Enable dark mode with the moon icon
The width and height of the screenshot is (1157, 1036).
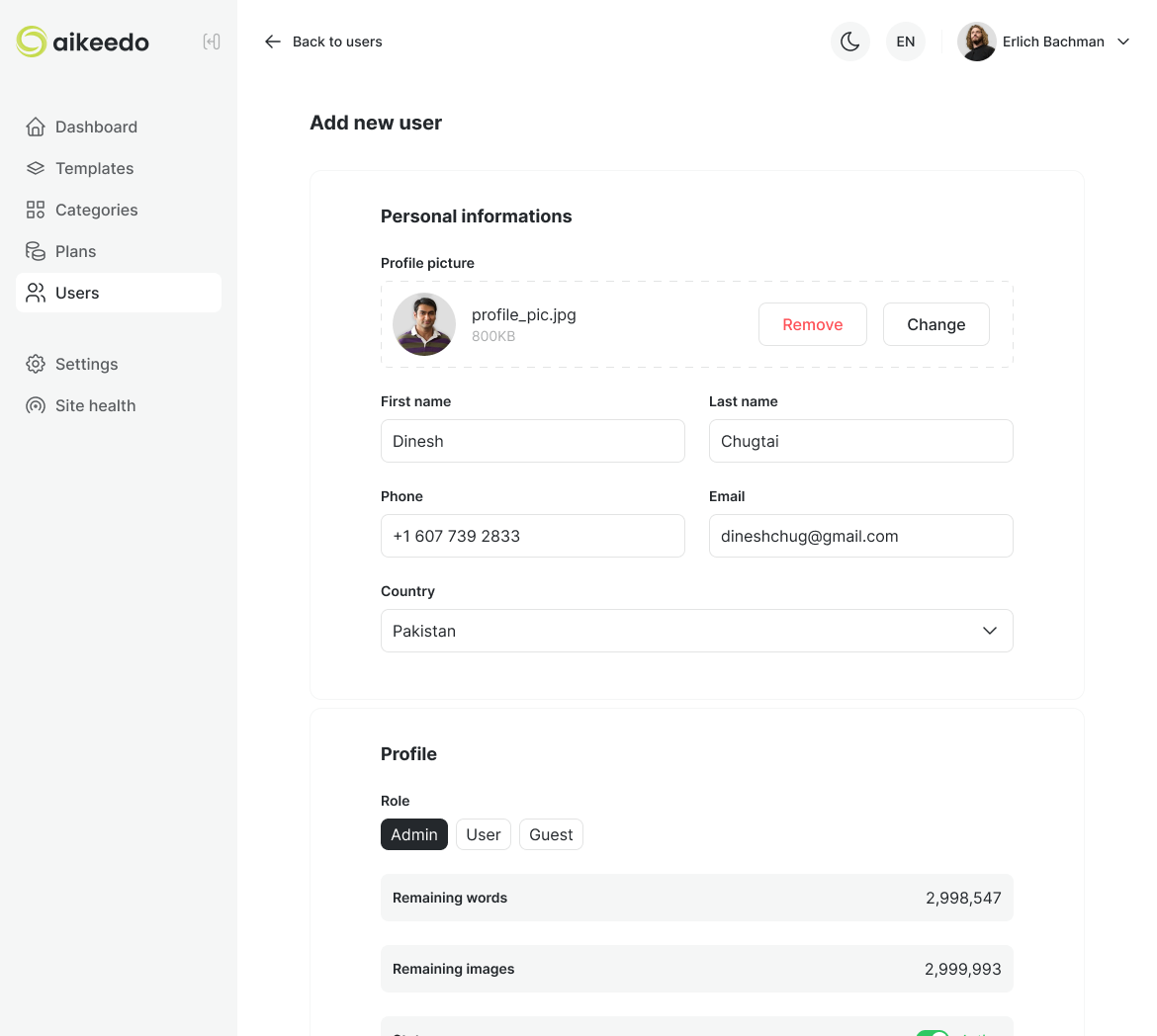click(x=849, y=42)
